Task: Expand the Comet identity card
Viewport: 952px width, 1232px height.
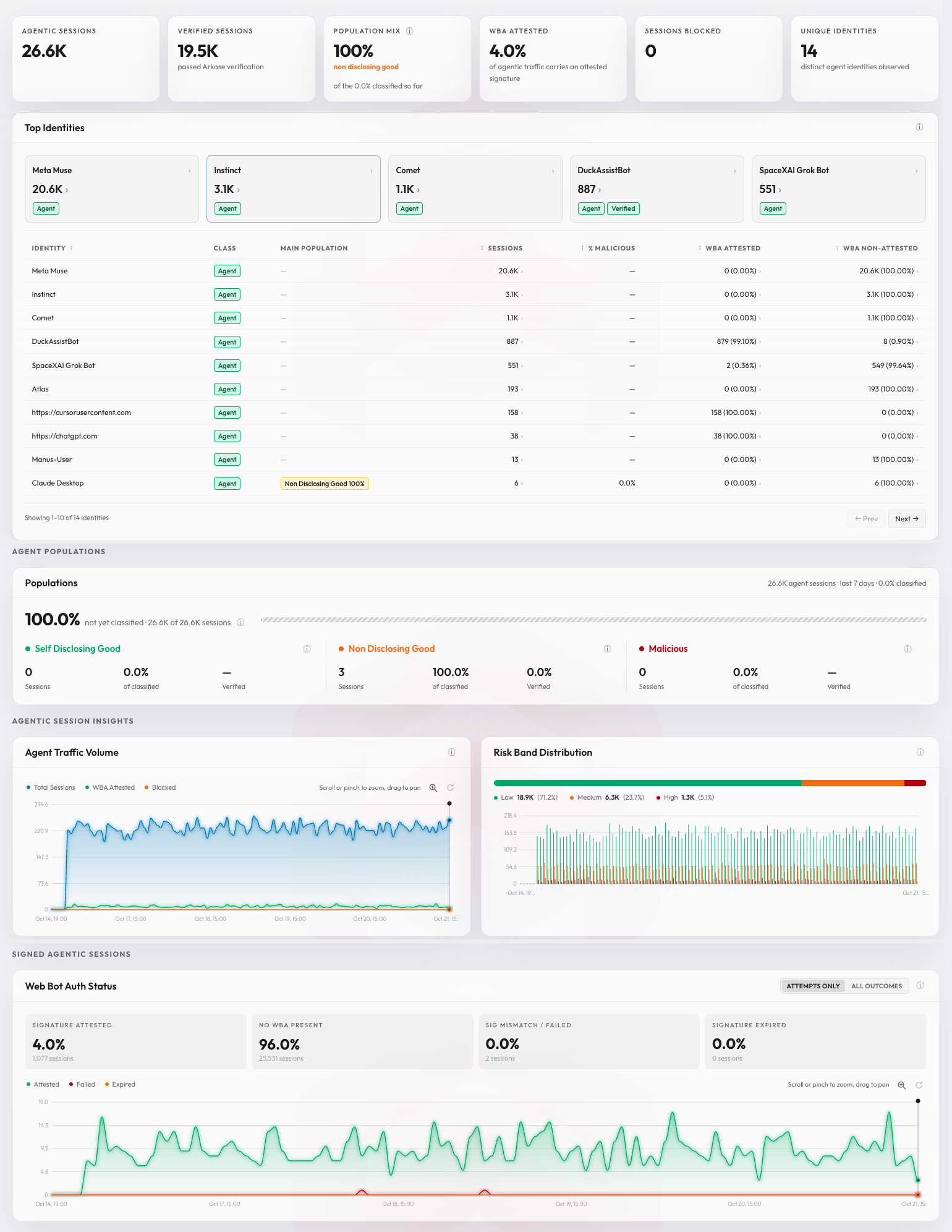Action: point(475,189)
